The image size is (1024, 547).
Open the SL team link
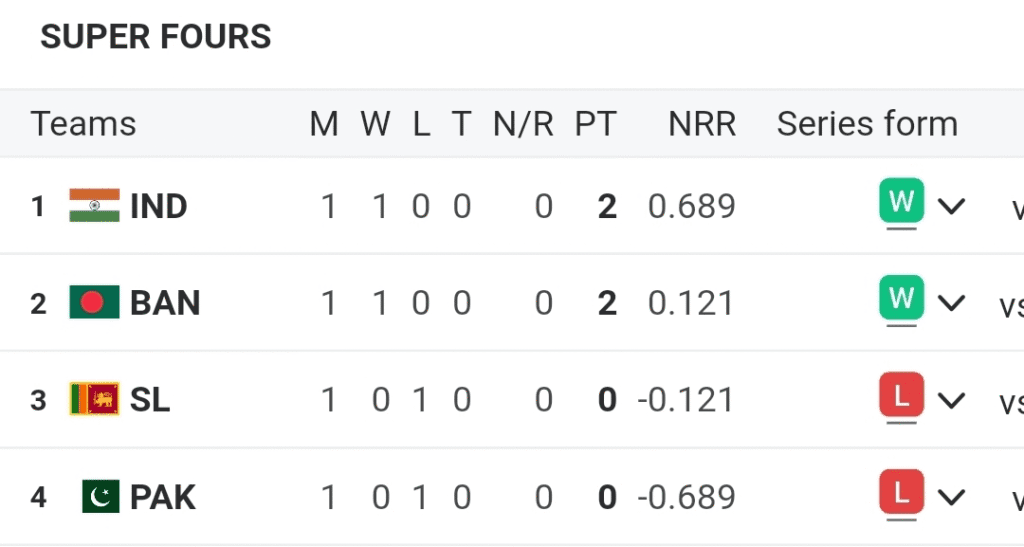pyautogui.click(x=150, y=400)
